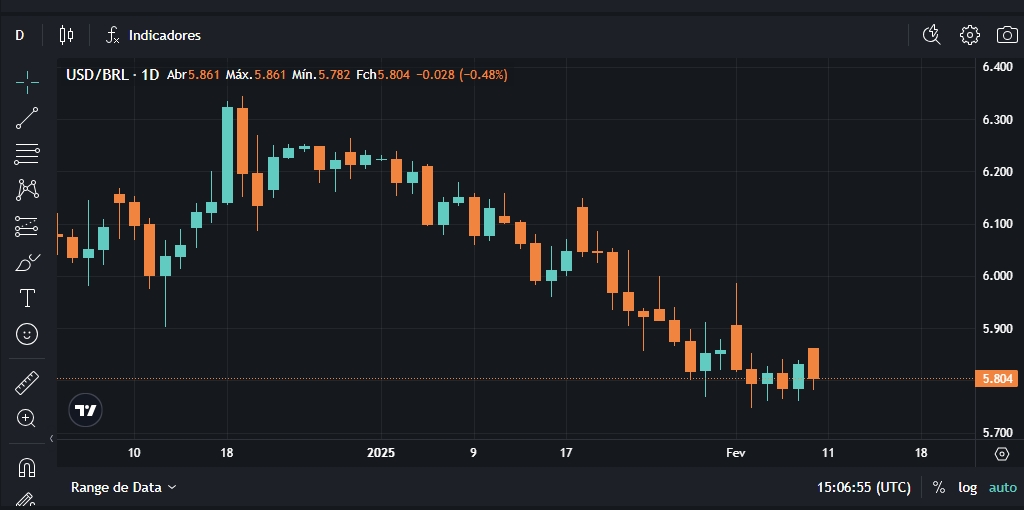Select the brush drawing tool
Viewport: 1024px width, 510px height.
pos(27,262)
